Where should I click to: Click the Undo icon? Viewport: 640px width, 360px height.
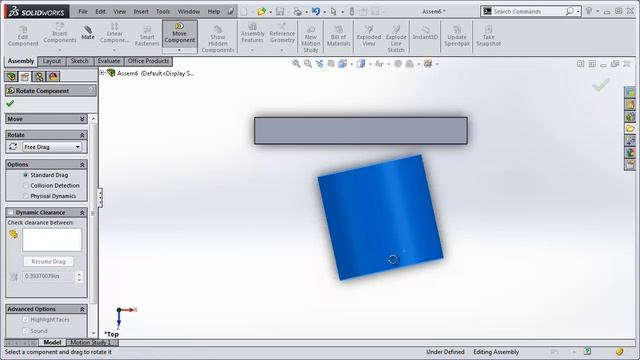click(x=316, y=11)
